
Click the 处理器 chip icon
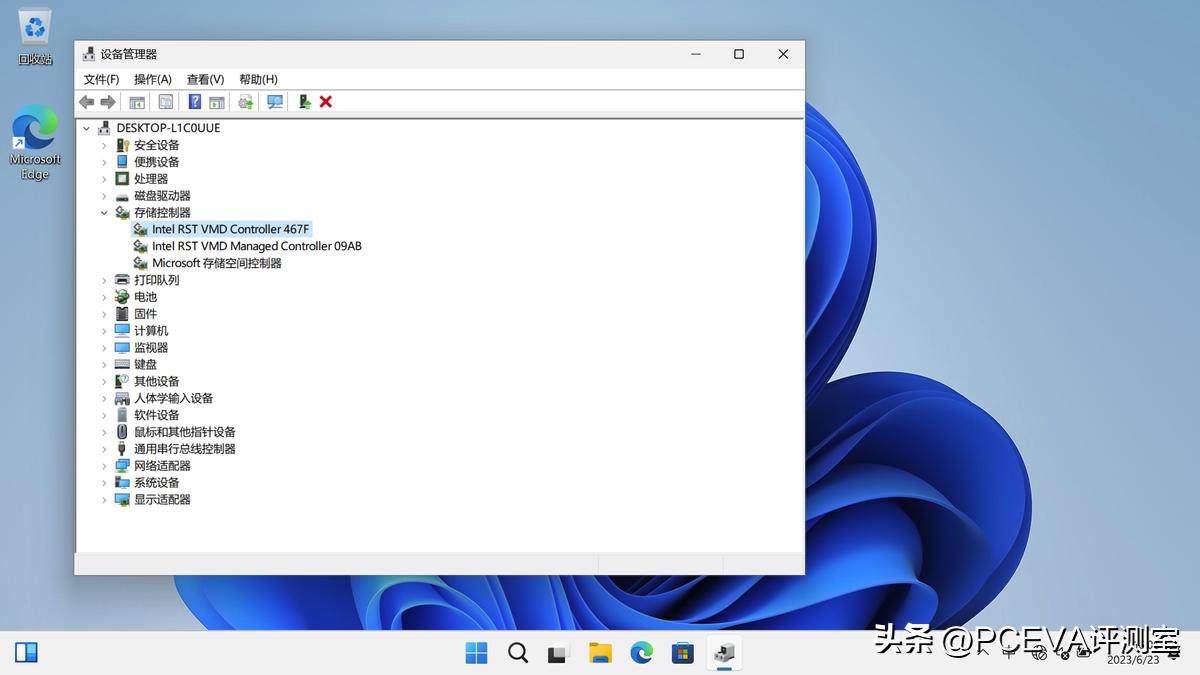coord(122,179)
